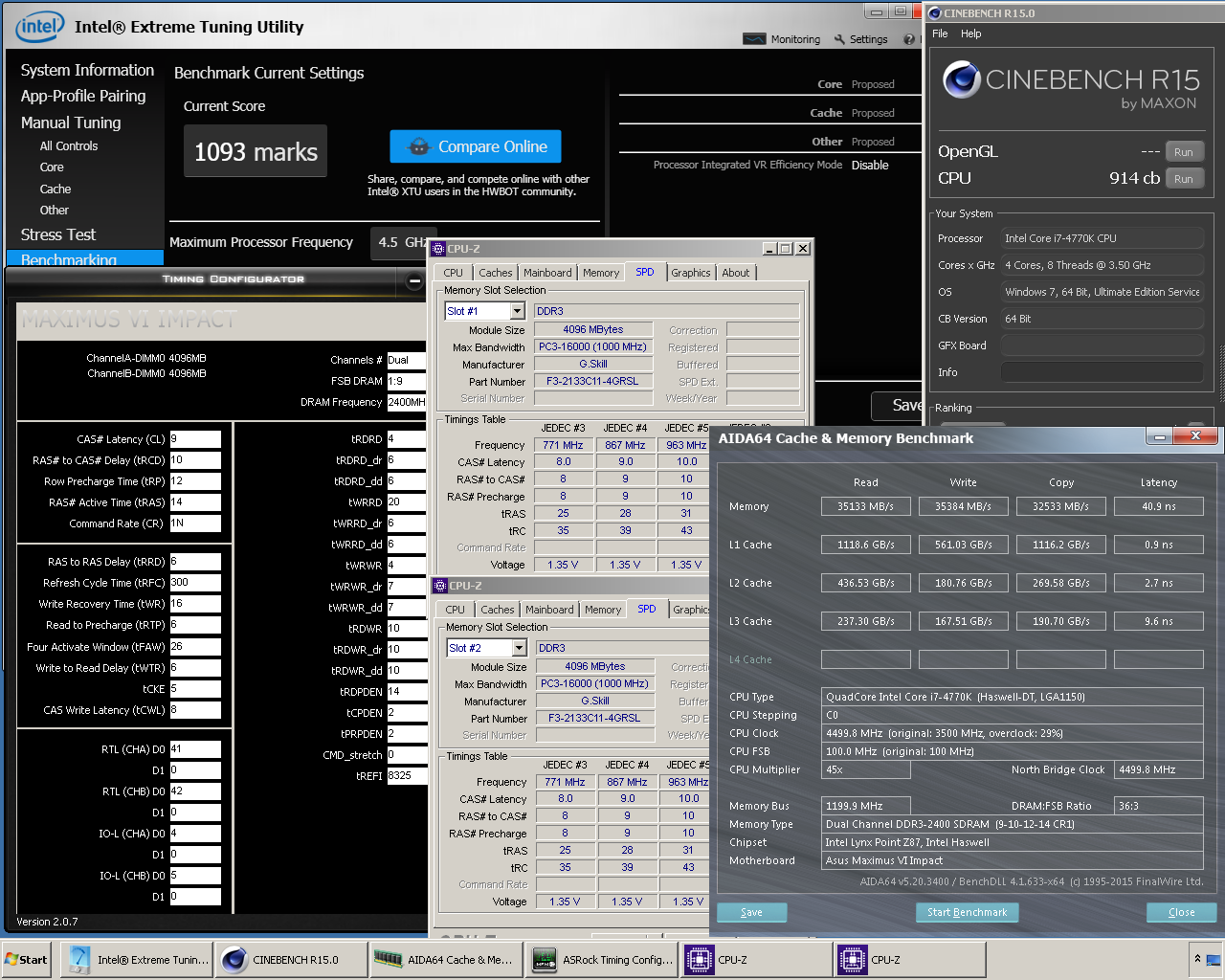Open the Slot #2 memory slot dropdown
Screen dimensions: 1225x980
pyautogui.click(x=519, y=648)
